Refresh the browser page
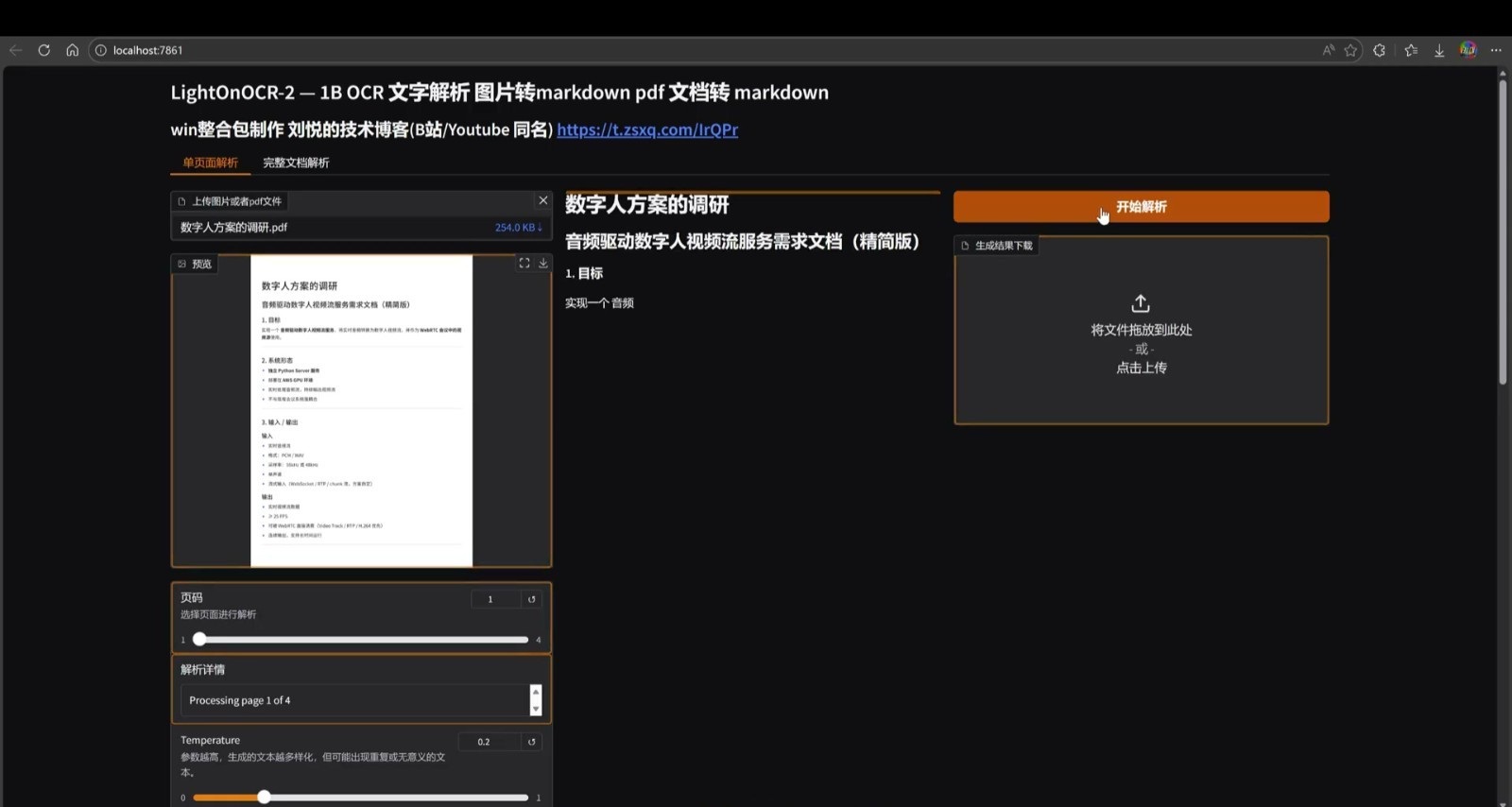Screen dimensions: 1512x807 tap(43, 50)
